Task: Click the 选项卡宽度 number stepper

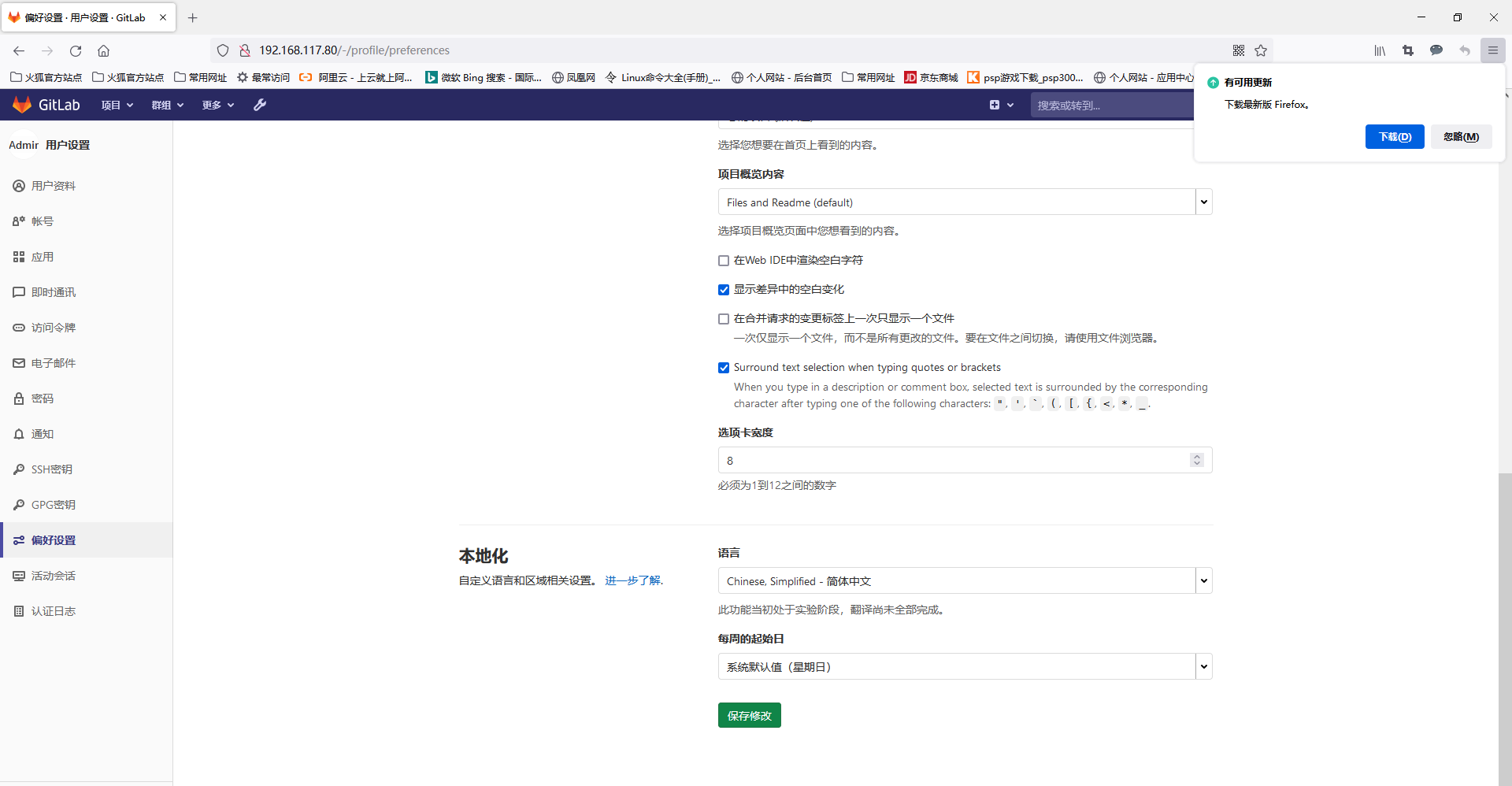Action: point(1196,460)
